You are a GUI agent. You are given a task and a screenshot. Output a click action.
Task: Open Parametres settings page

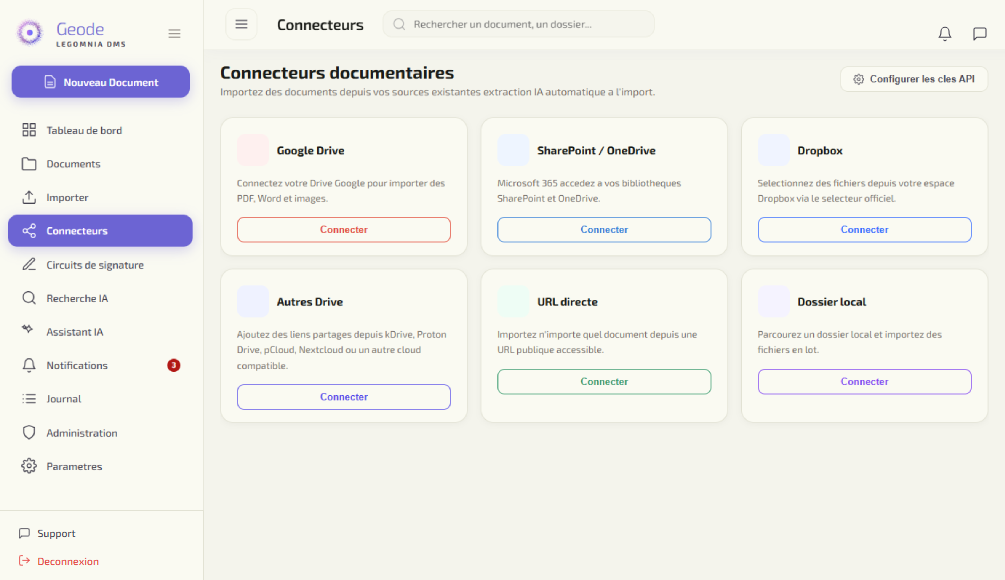tap(101, 466)
